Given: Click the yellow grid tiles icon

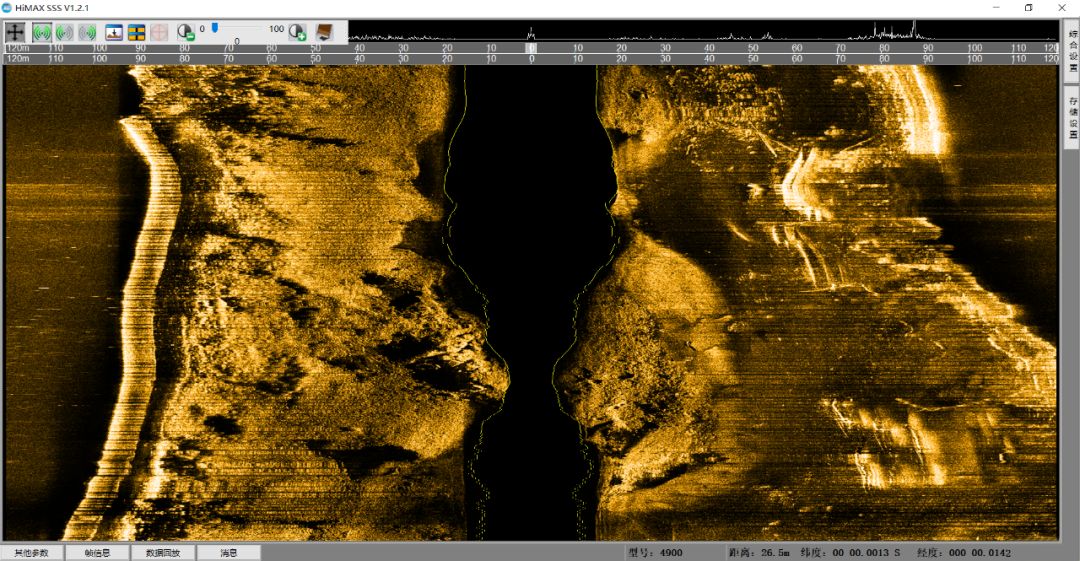Looking at the screenshot, I should coord(136,32).
